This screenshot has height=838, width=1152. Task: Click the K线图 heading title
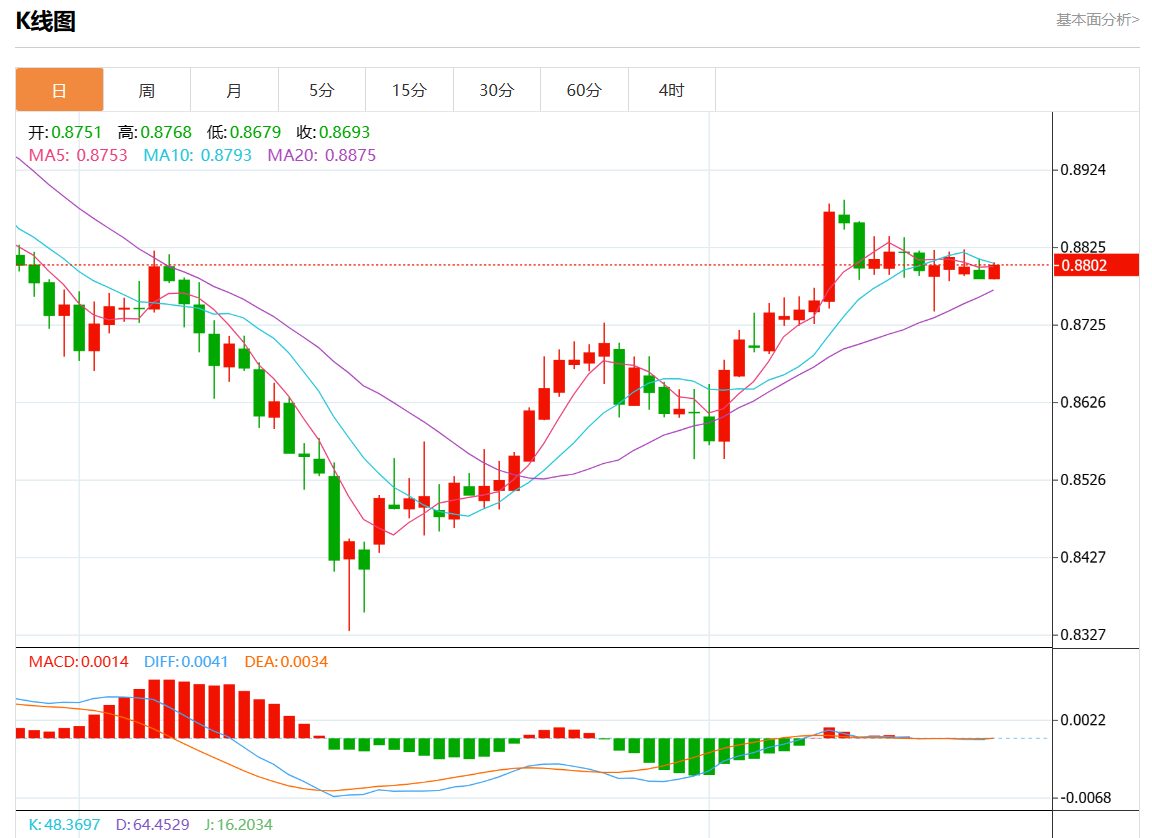pos(46,21)
